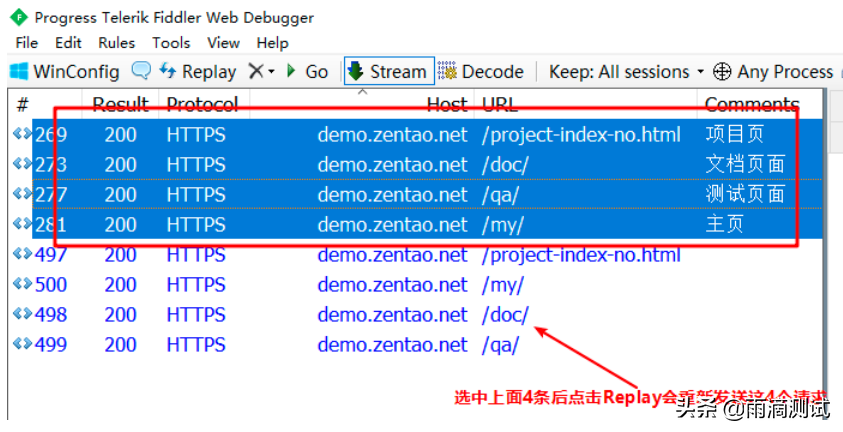This screenshot has height=432, width=843.
Task: Open the Tools menu
Action: tap(171, 43)
